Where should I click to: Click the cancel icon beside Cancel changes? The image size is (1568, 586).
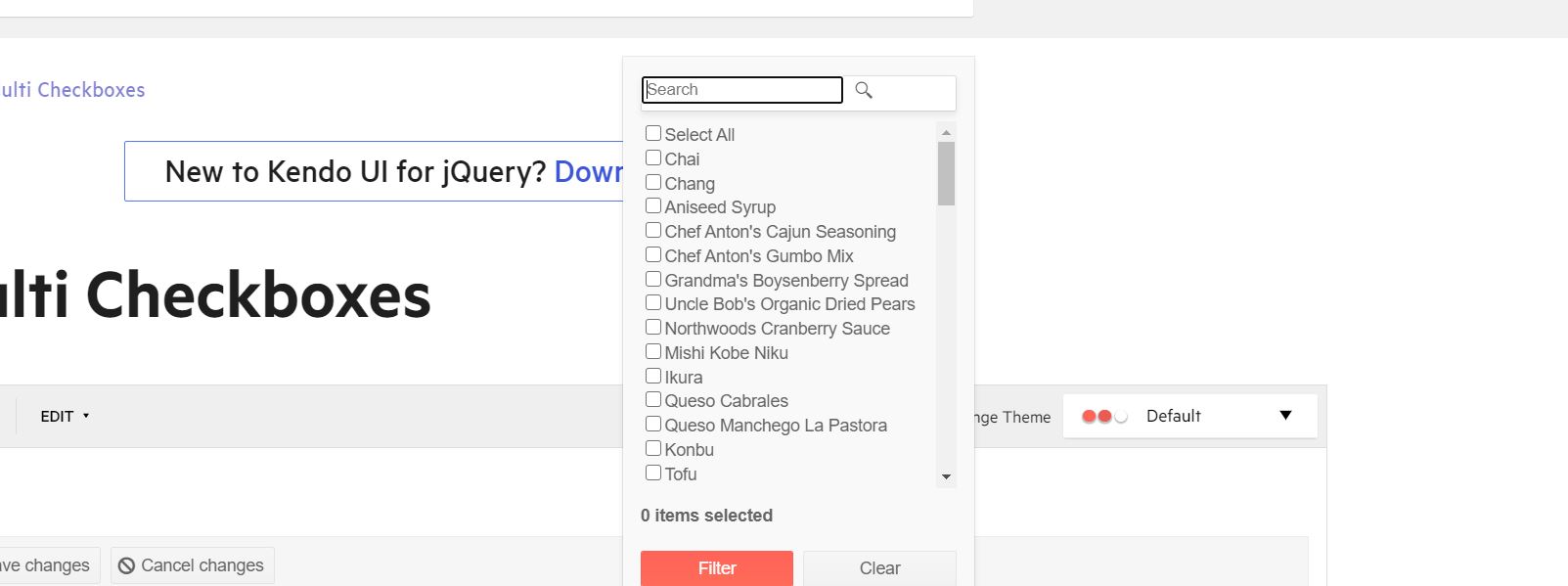pos(126,565)
